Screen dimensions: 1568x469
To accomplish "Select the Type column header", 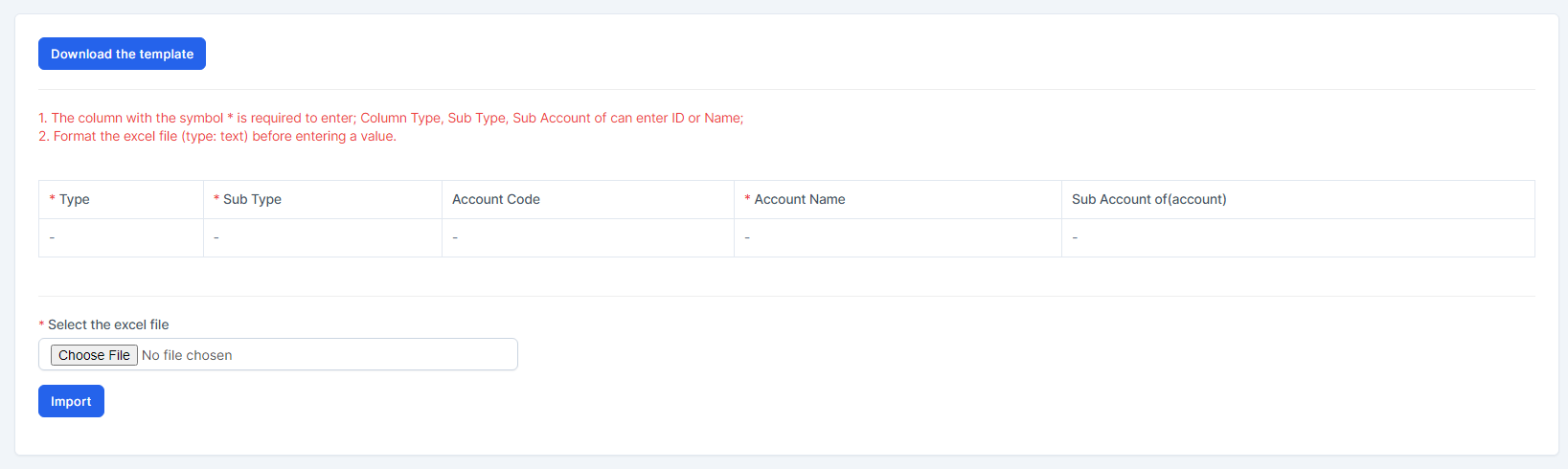I will (x=74, y=199).
